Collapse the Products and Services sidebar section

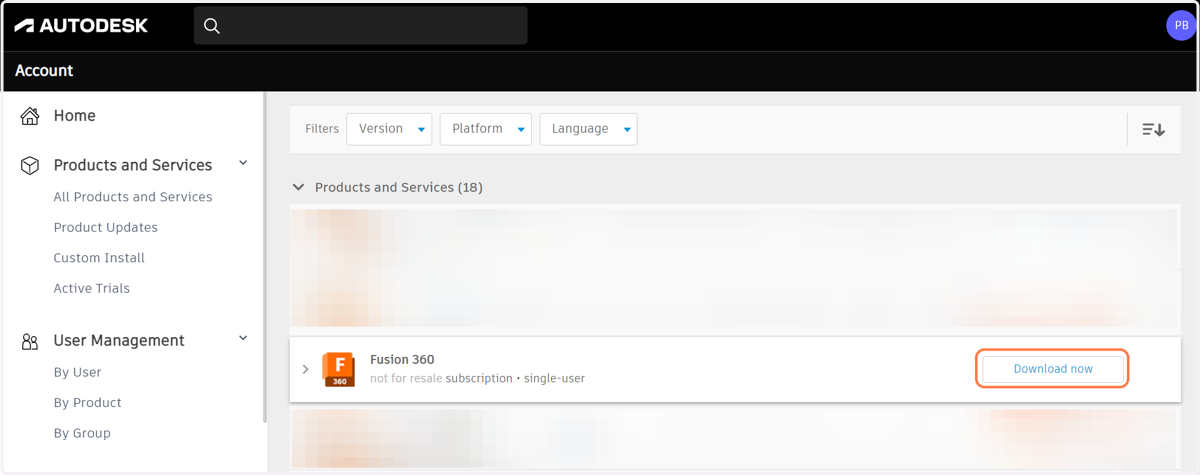[243, 164]
